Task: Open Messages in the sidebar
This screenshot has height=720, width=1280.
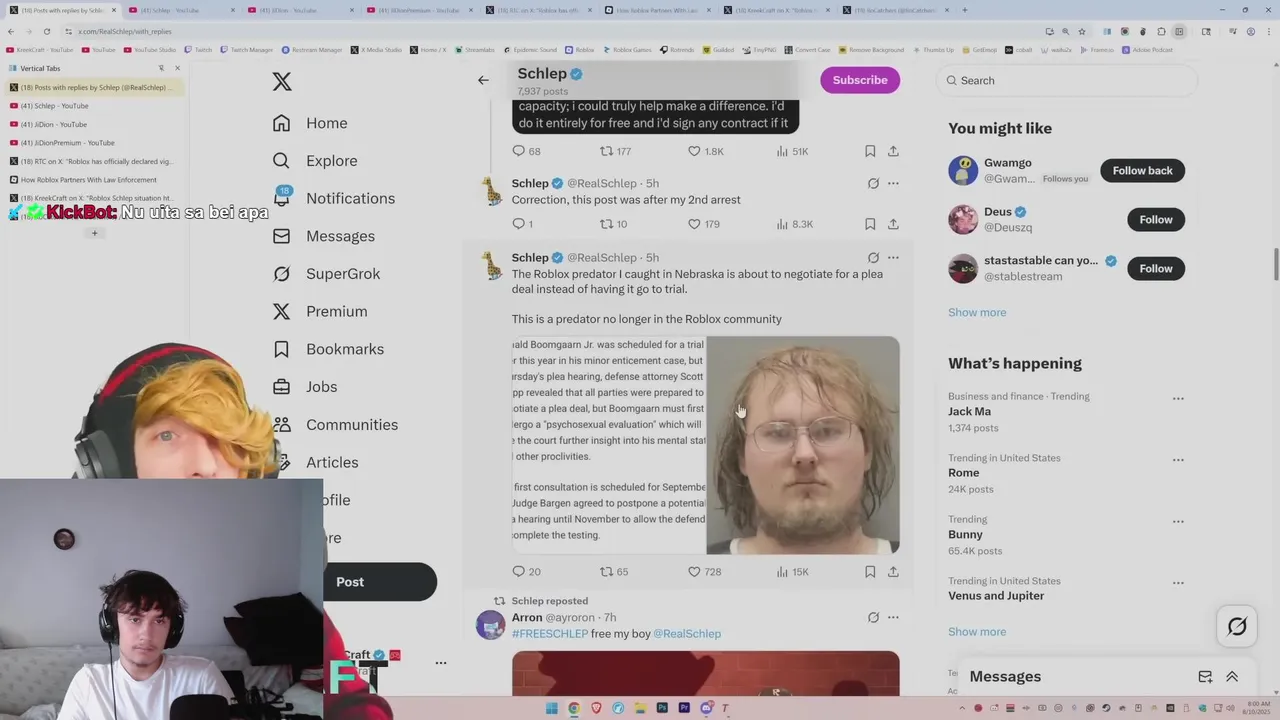Action: 324,236
